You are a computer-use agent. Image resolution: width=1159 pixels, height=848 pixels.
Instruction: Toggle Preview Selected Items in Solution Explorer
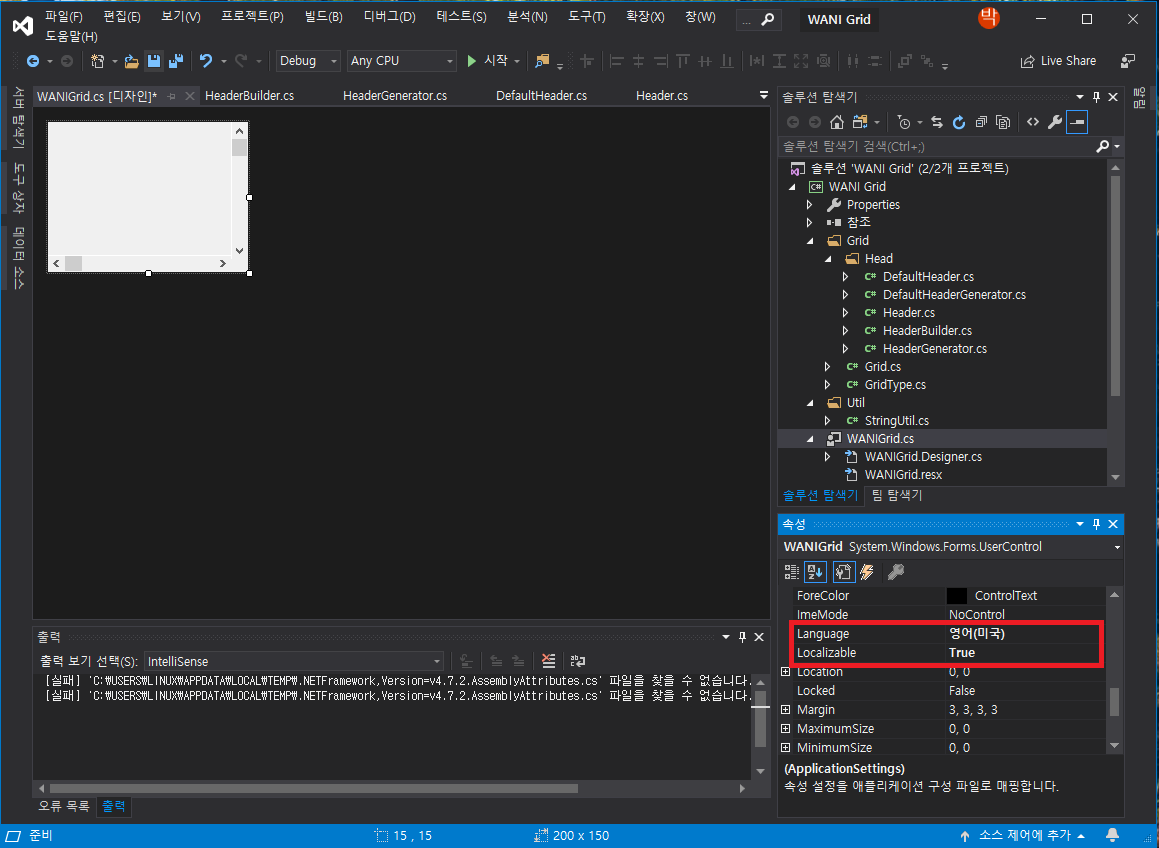pyautogui.click(x=1077, y=122)
